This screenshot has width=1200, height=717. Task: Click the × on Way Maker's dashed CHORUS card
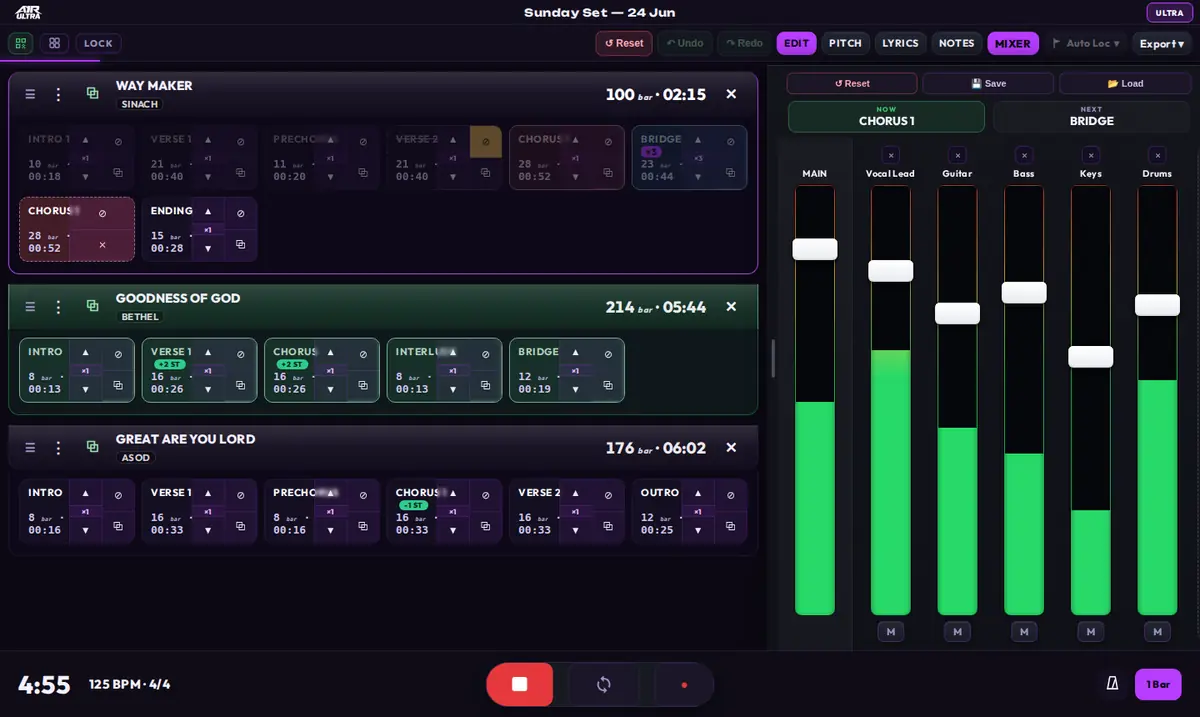pyautogui.click(x=102, y=245)
